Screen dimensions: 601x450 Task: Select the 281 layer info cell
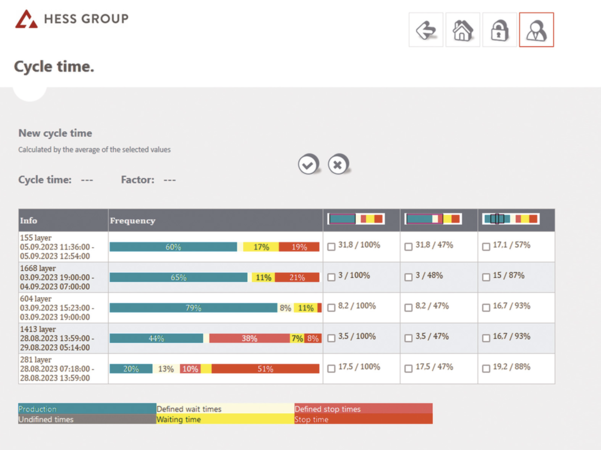pyautogui.click(x=63, y=369)
